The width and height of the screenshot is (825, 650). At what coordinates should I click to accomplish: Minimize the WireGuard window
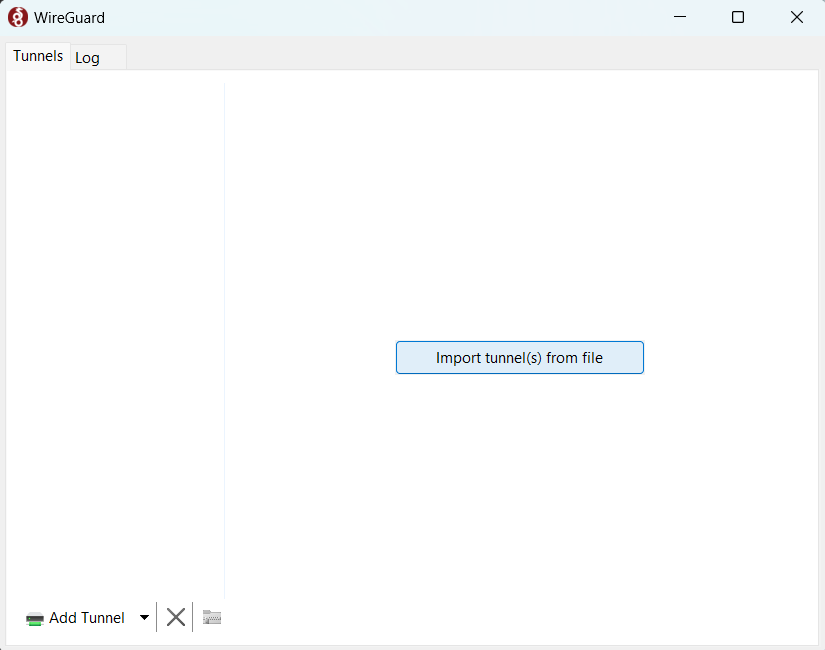click(x=680, y=17)
